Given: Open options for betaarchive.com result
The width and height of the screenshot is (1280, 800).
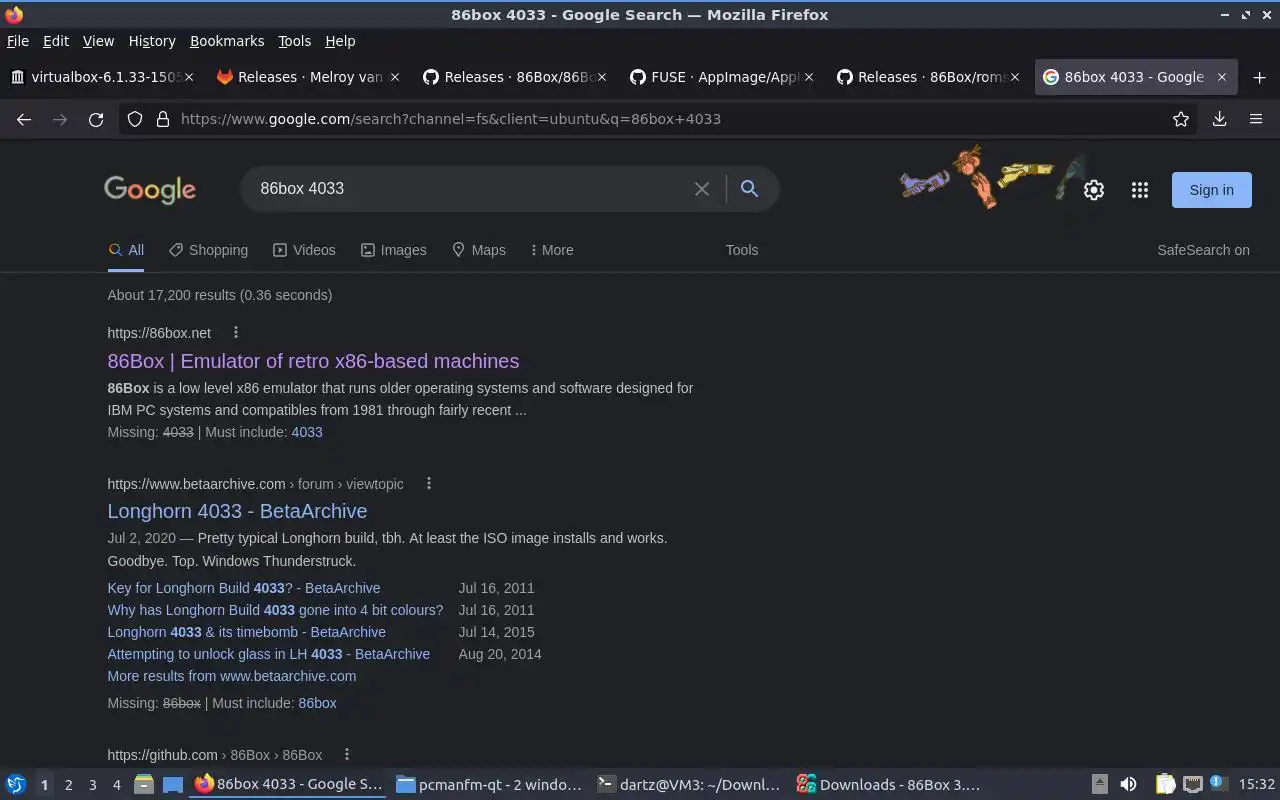Looking at the screenshot, I should coord(429,484).
